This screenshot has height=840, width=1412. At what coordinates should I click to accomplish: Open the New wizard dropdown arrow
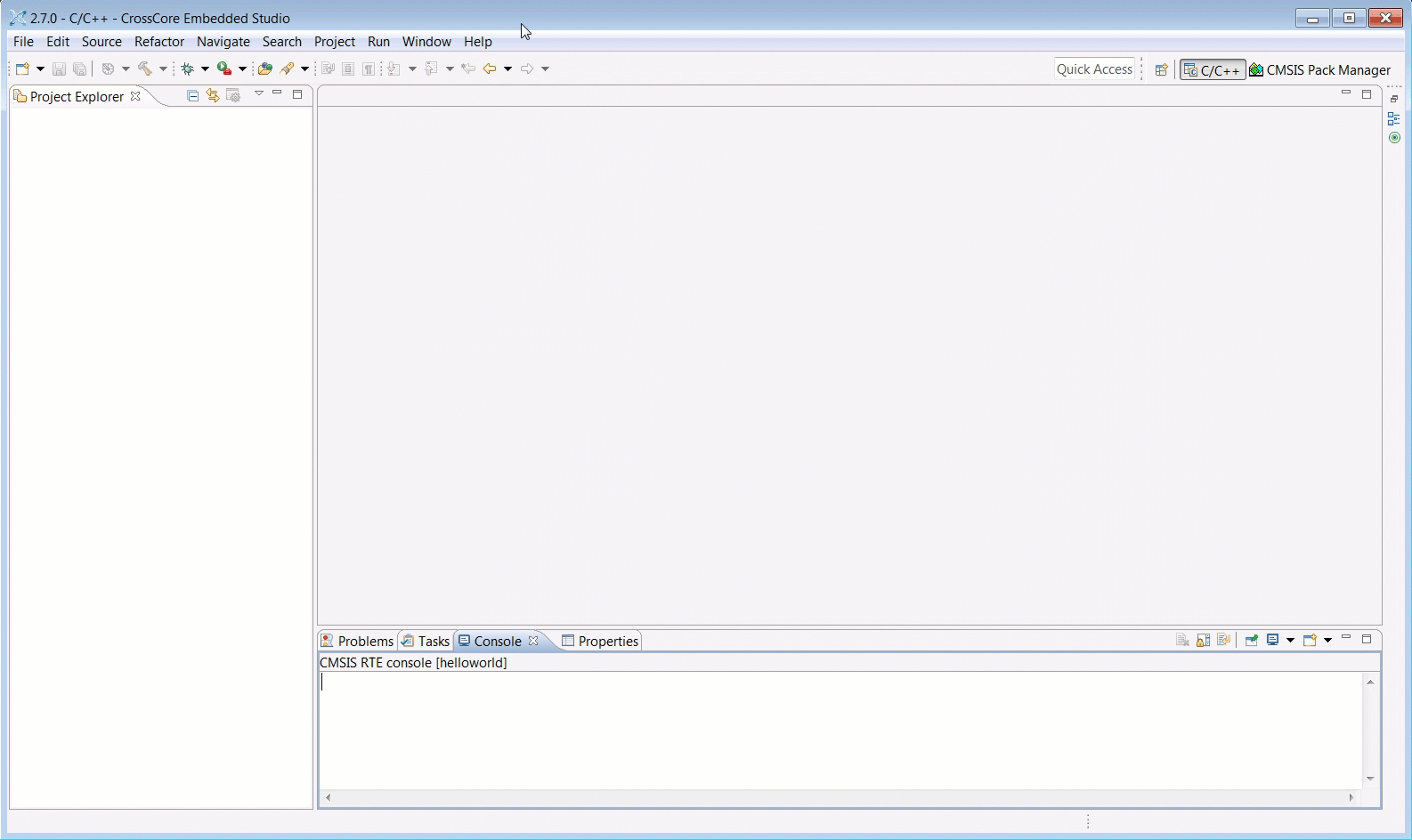(x=40, y=69)
